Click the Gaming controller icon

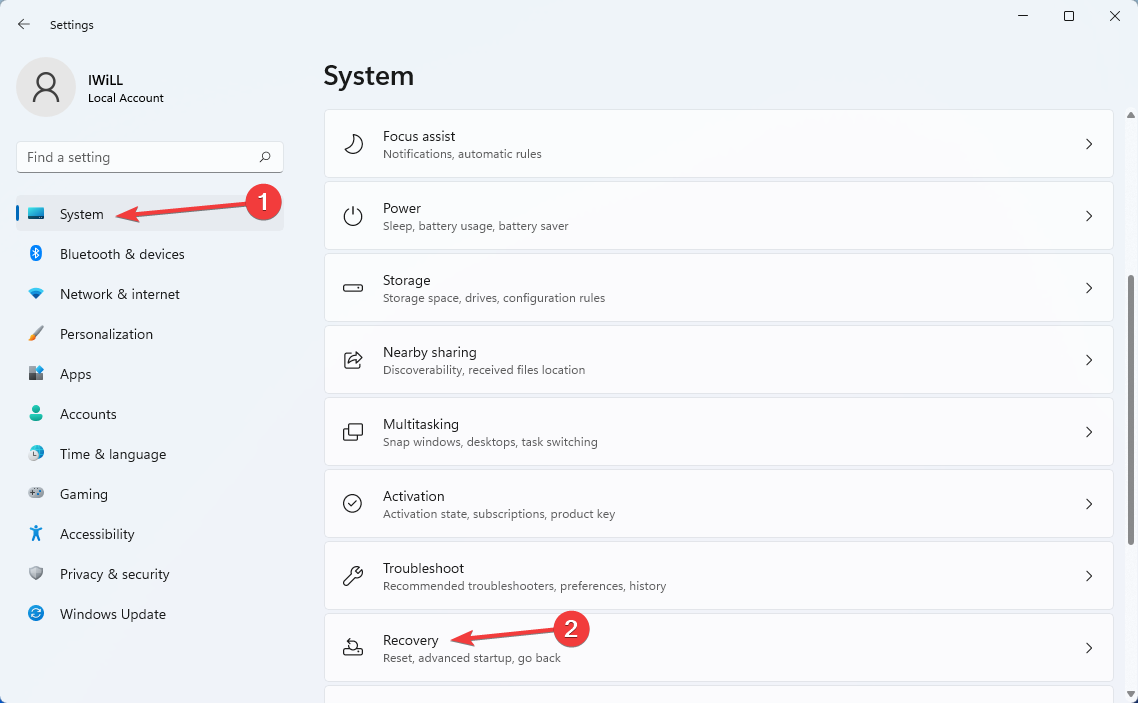(36, 493)
